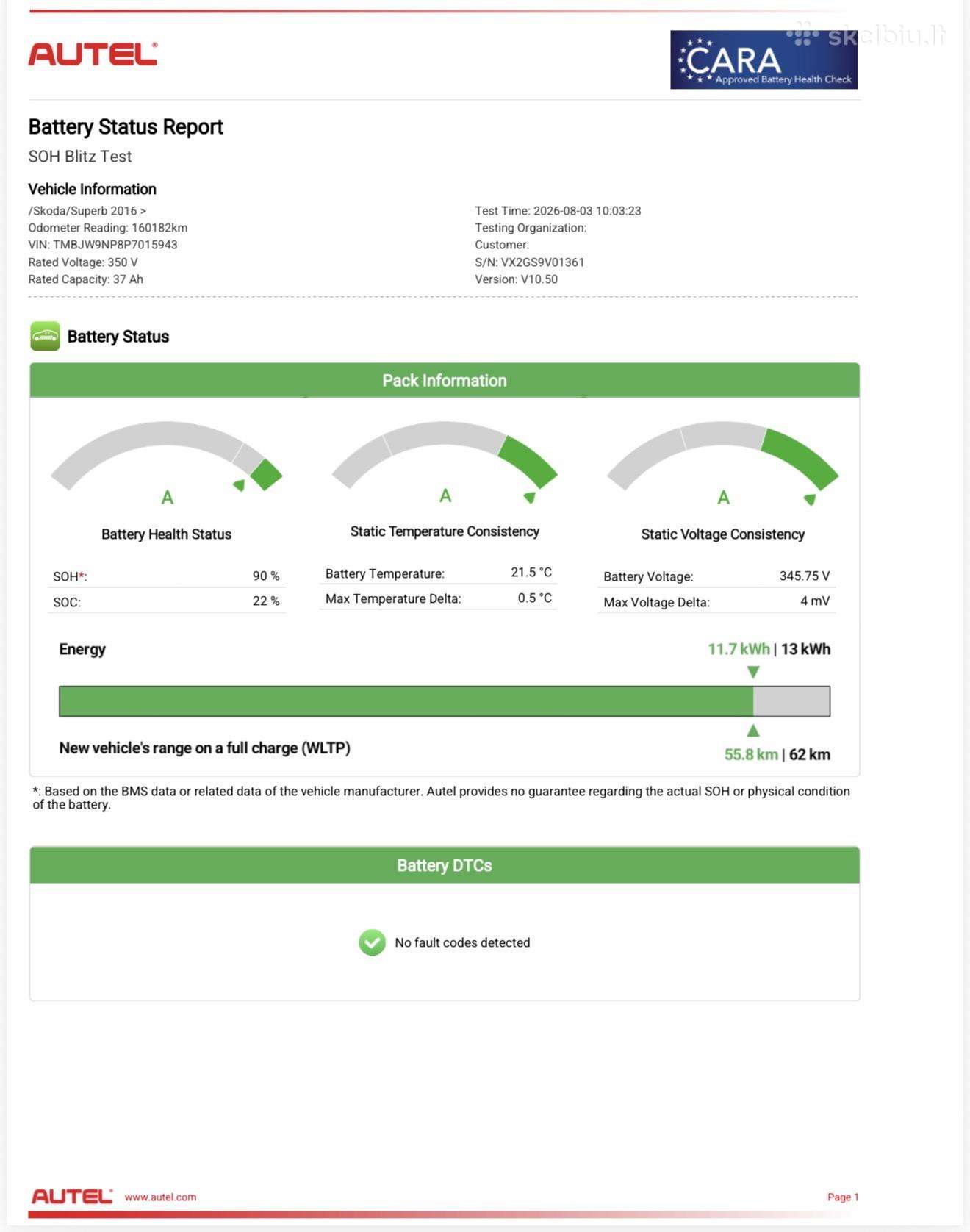Click the Battery Status Report title
Viewport: 970px width, 1232px height.
126,127
